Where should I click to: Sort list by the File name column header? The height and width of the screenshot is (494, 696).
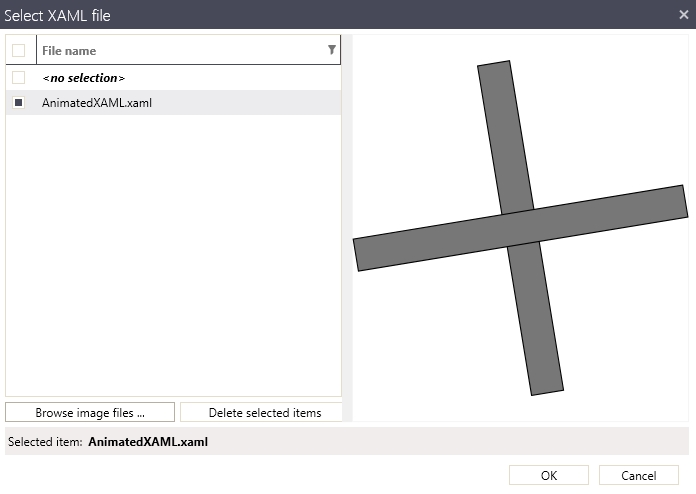(x=150, y=50)
